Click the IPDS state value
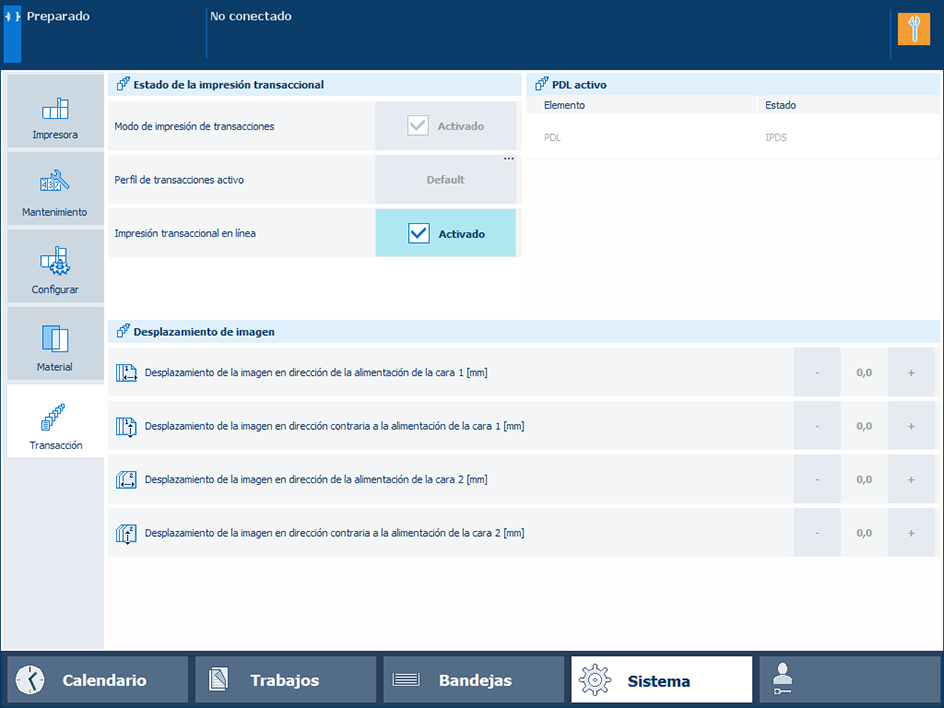Viewport: 944px width, 708px height. (776, 137)
